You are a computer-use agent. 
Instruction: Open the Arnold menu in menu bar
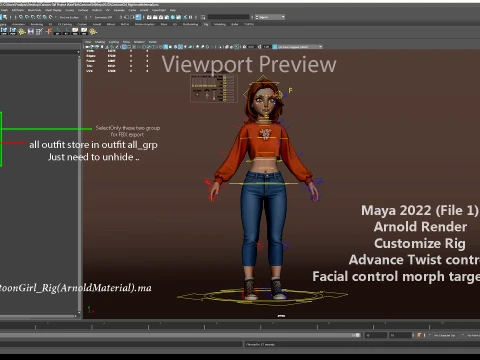point(144,10)
